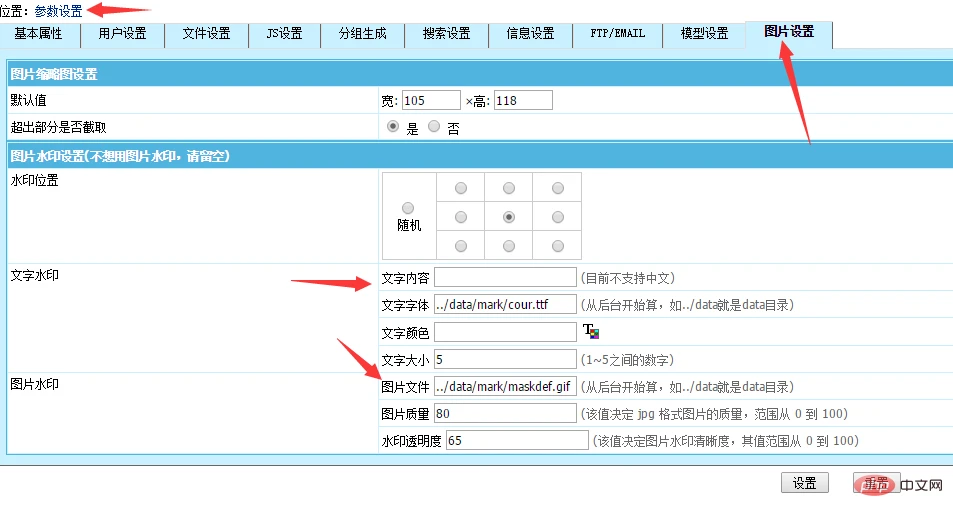Click the 图片水印 row label
953x518 pixels.
pyautogui.click(x=35, y=384)
